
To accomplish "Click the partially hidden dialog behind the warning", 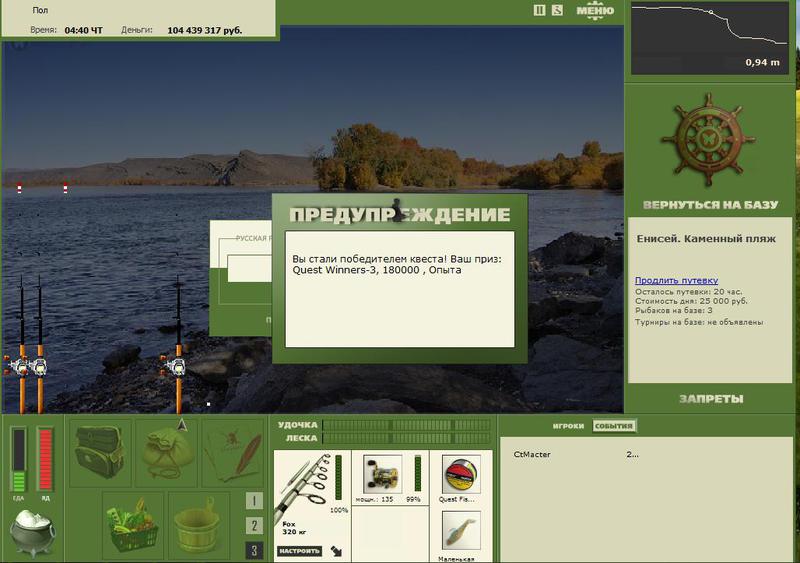I will click(x=240, y=278).
